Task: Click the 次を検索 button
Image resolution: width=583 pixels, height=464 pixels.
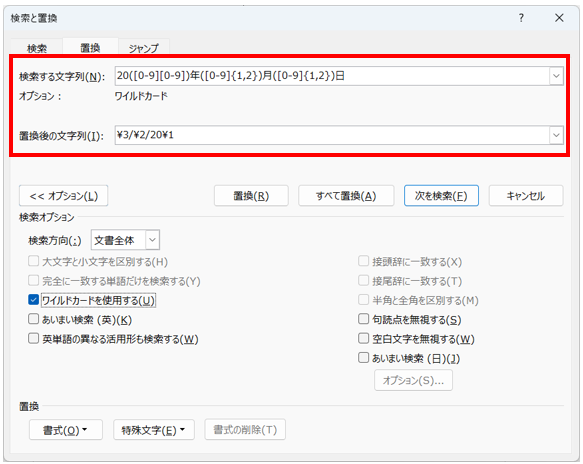Action: [441, 196]
